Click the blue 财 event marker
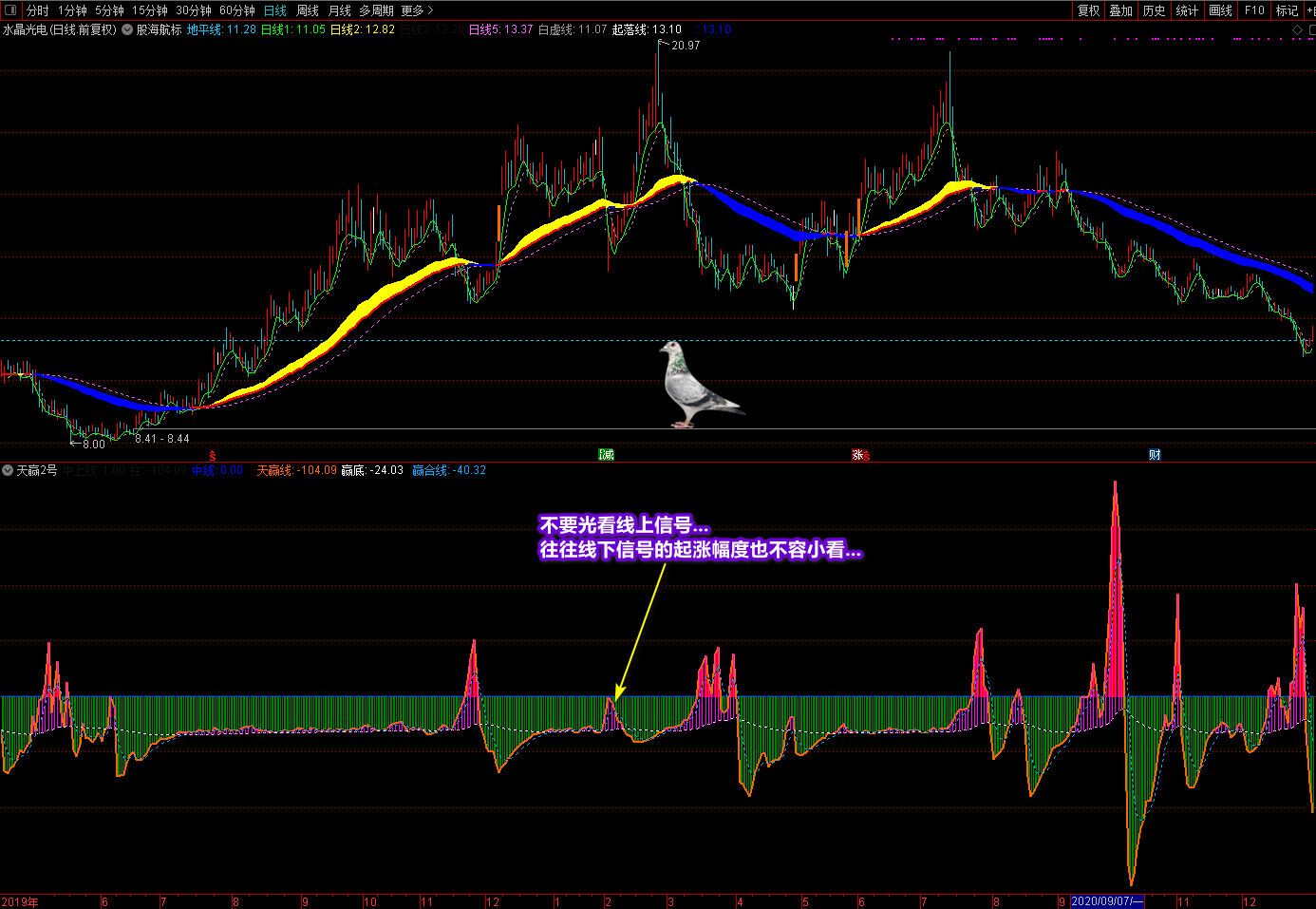This screenshot has height=909, width=1316. 1155,455
